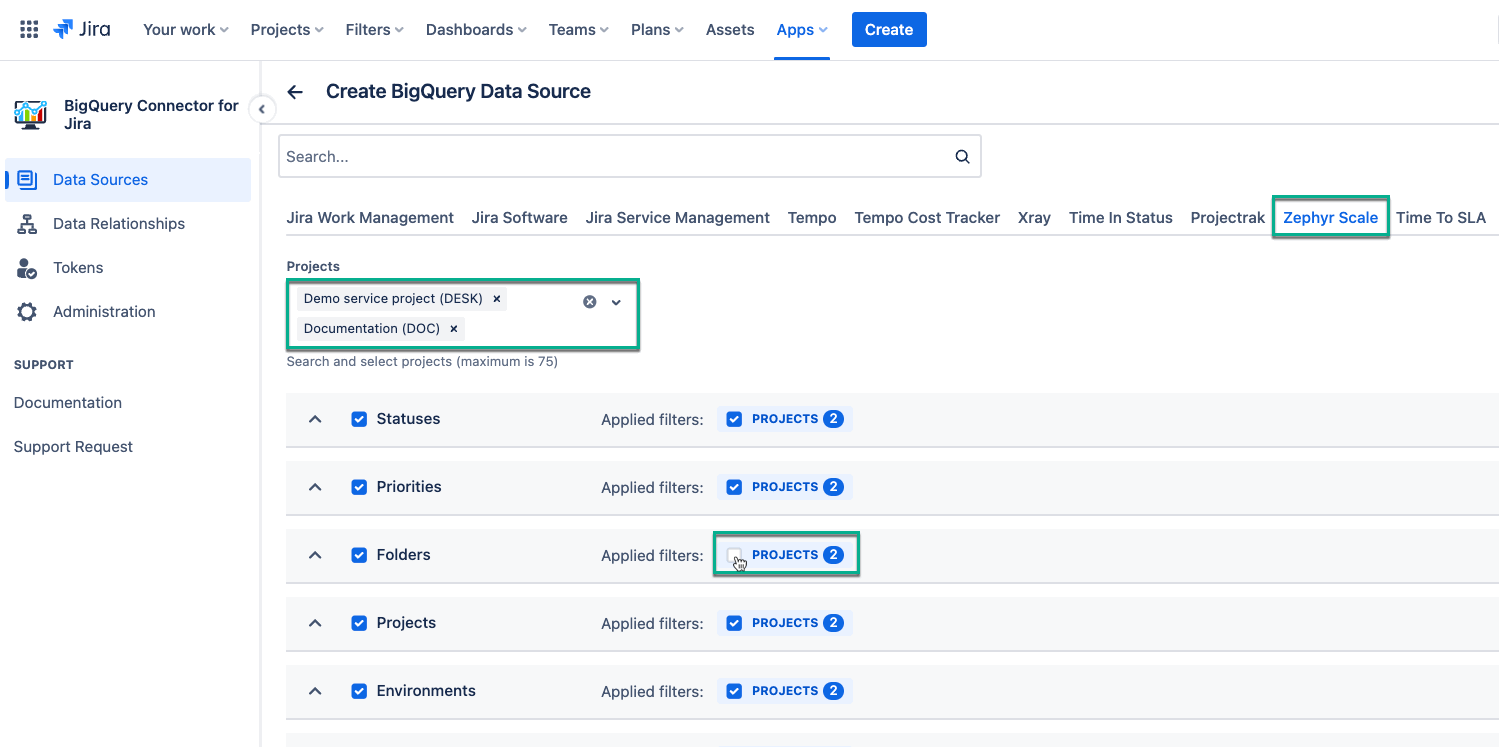
Task: Open the Projects selector dropdown arrow
Action: tap(616, 302)
